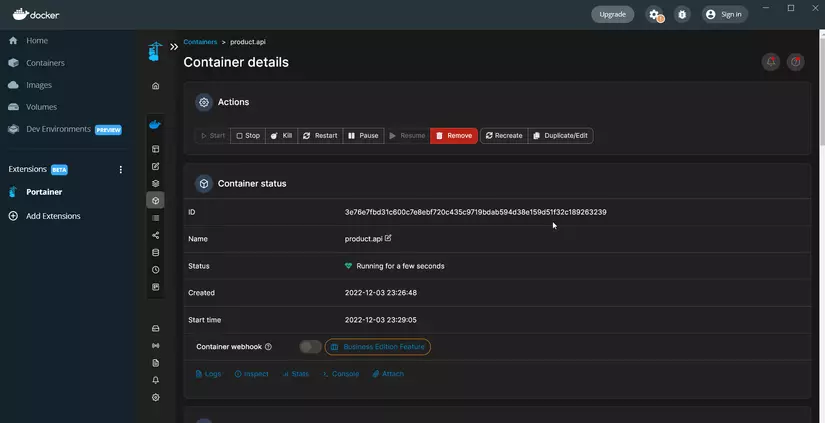Click Duplicate/Edit button
The width and height of the screenshot is (825, 423).
pos(560,136)
